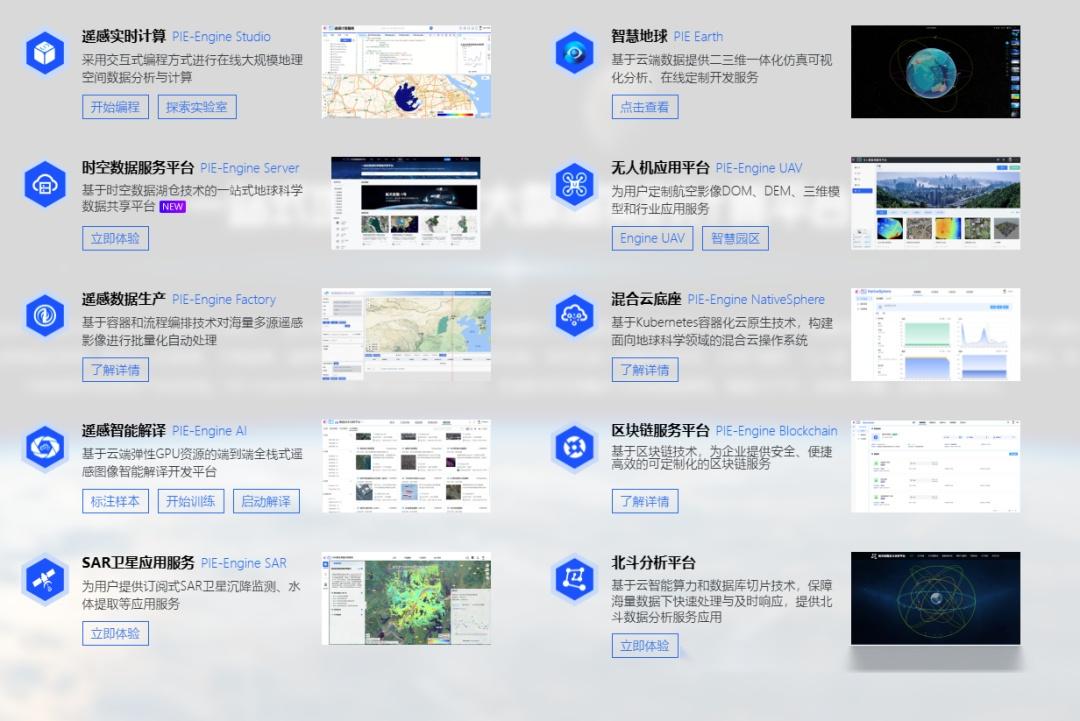Open the 探索实验室 page
1080x721 pixels.
pos(199,107)
